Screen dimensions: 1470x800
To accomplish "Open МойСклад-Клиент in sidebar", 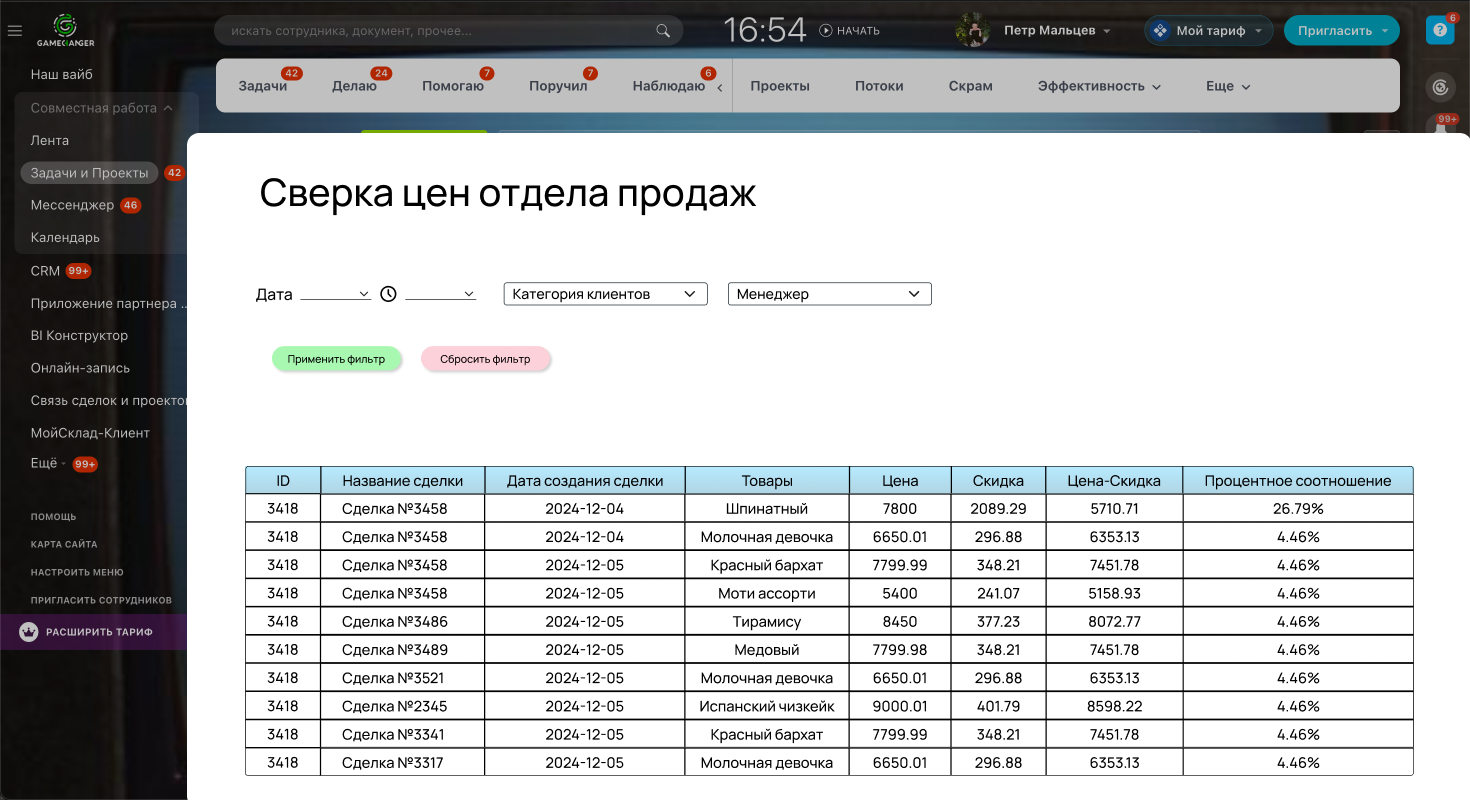I will click(90, 432).
